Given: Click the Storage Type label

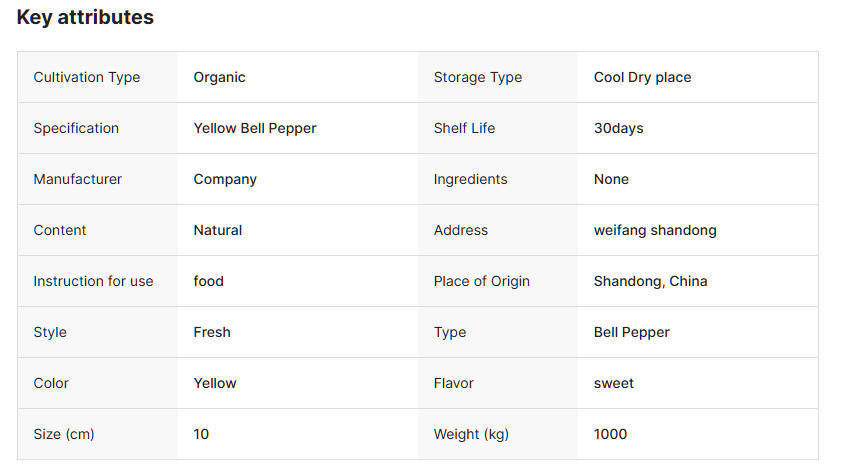Looking at the screenshot, I should (478, 77).
